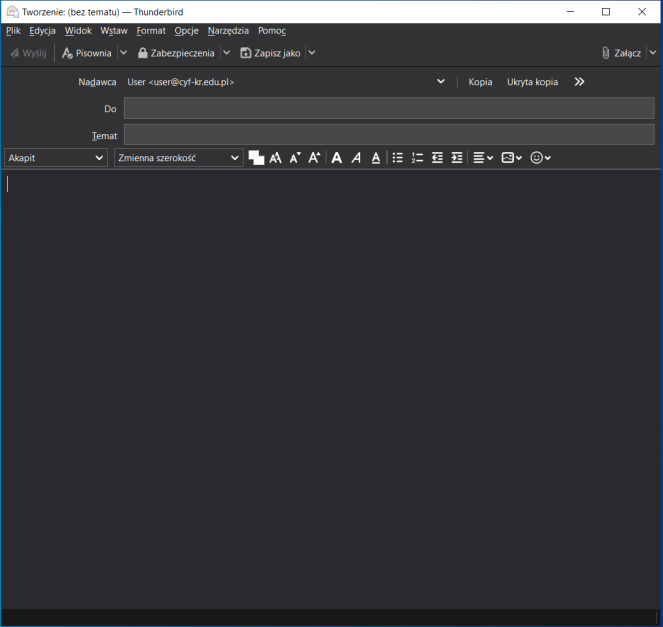Screen dimensions: 663x627
Task: Open the text alignment dropdown
Action: pyautogui.click(x=483, y=158)
